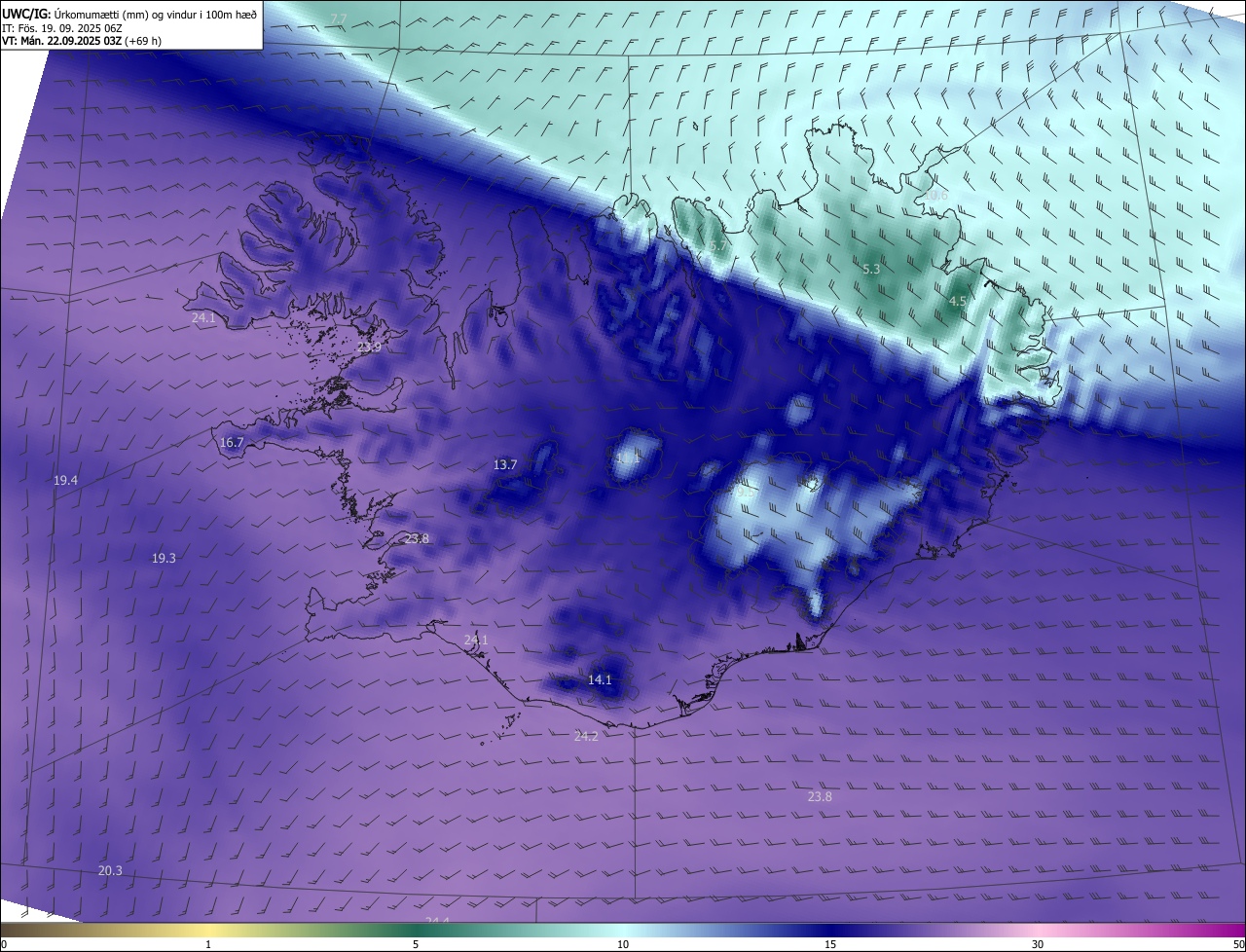Click the 16.7 value label
Image resolution: width=1246 pixels, height=952 pixels.
click(232, 442)
